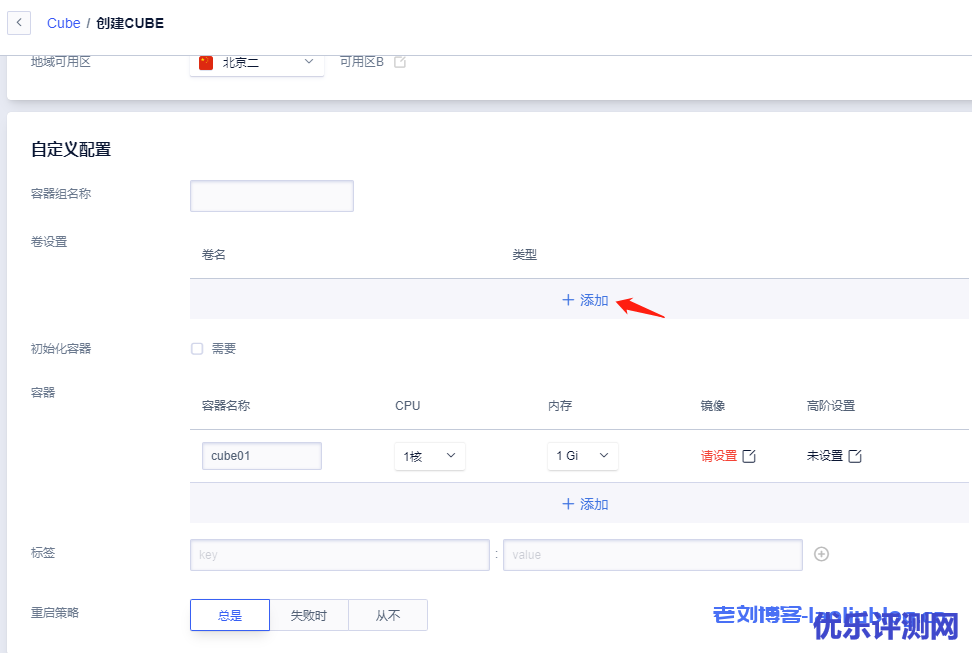This screenshot has width=972, height=653.
Task: Select the 总是 restart policy
Action: click(230, 615)
